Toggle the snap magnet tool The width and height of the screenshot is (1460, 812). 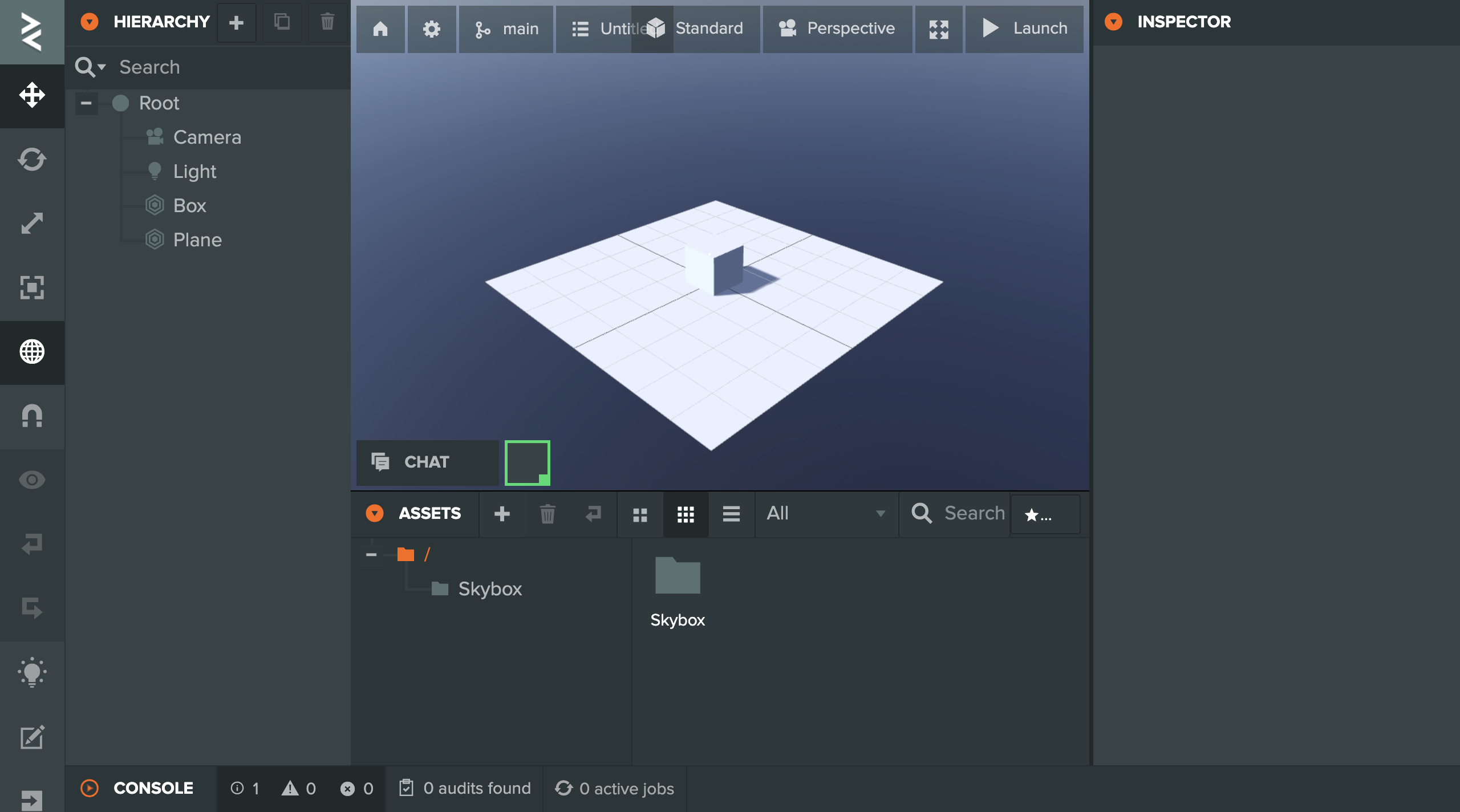point(32,416)
